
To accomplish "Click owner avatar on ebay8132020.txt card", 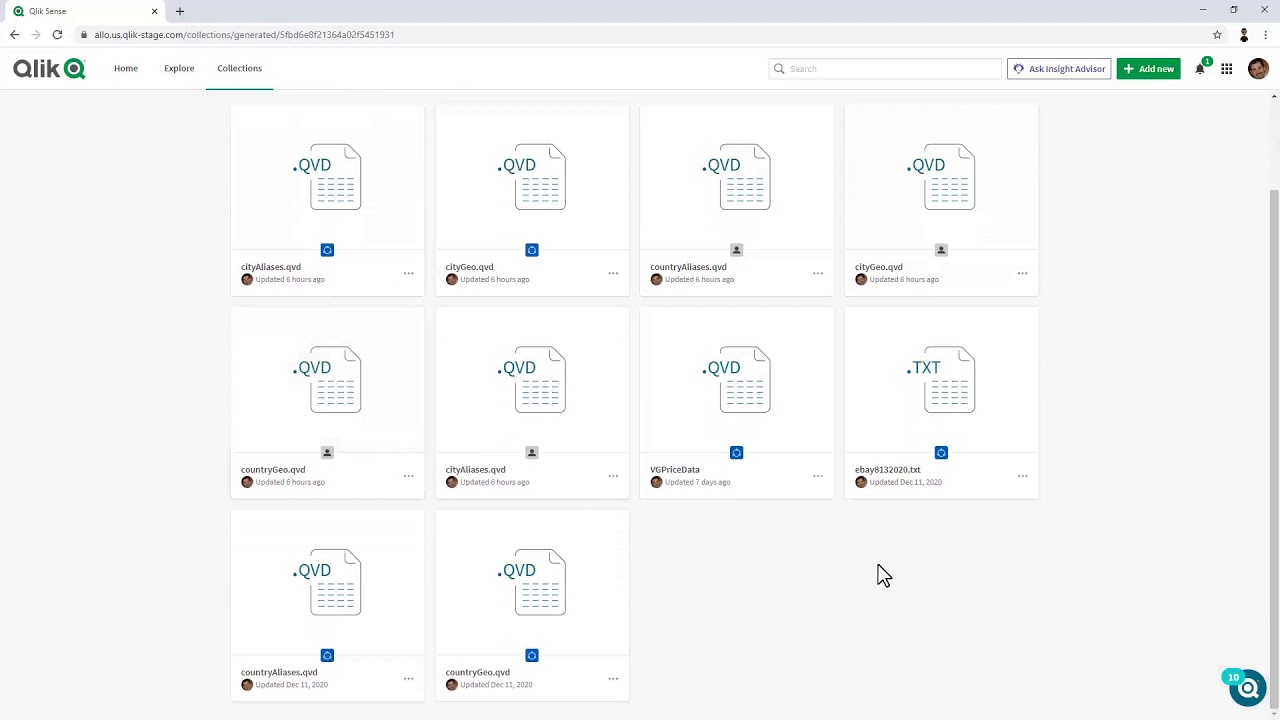I will tap(861, 482).
